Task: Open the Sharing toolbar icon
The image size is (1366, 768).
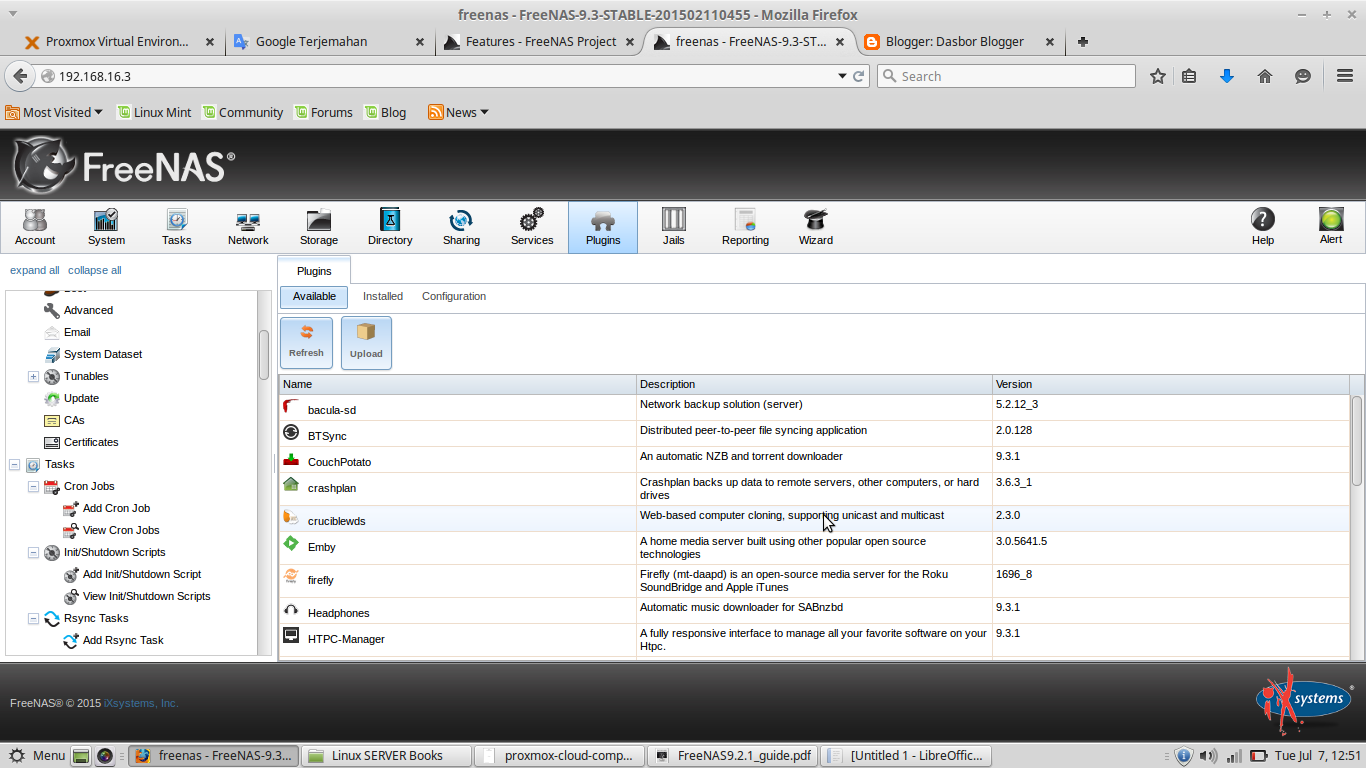Action: [461, 227]
